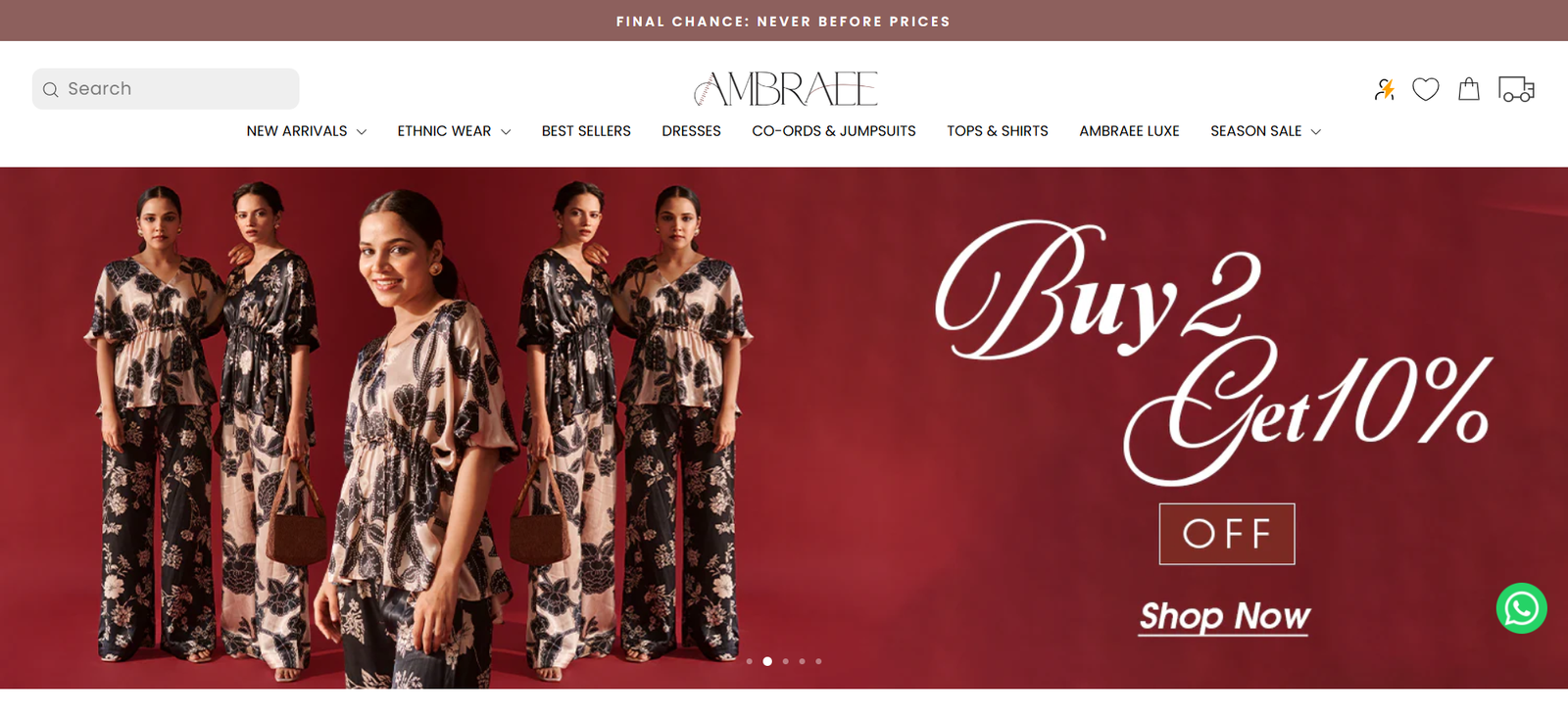Expand the Season Sale dropdown chevron
The image size is (1568, 716).
pos(1316,131)
